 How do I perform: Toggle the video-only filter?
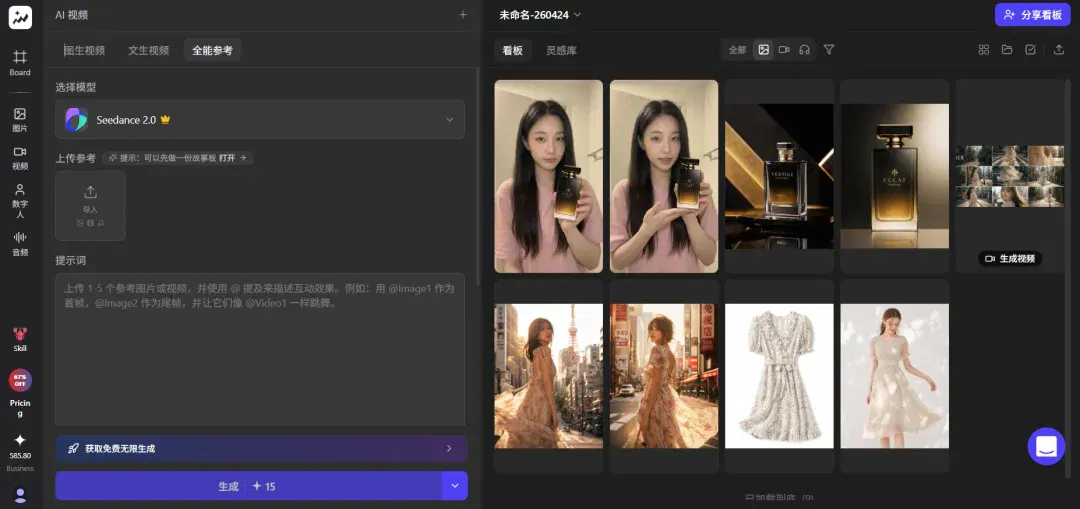[x=784, y=50]
